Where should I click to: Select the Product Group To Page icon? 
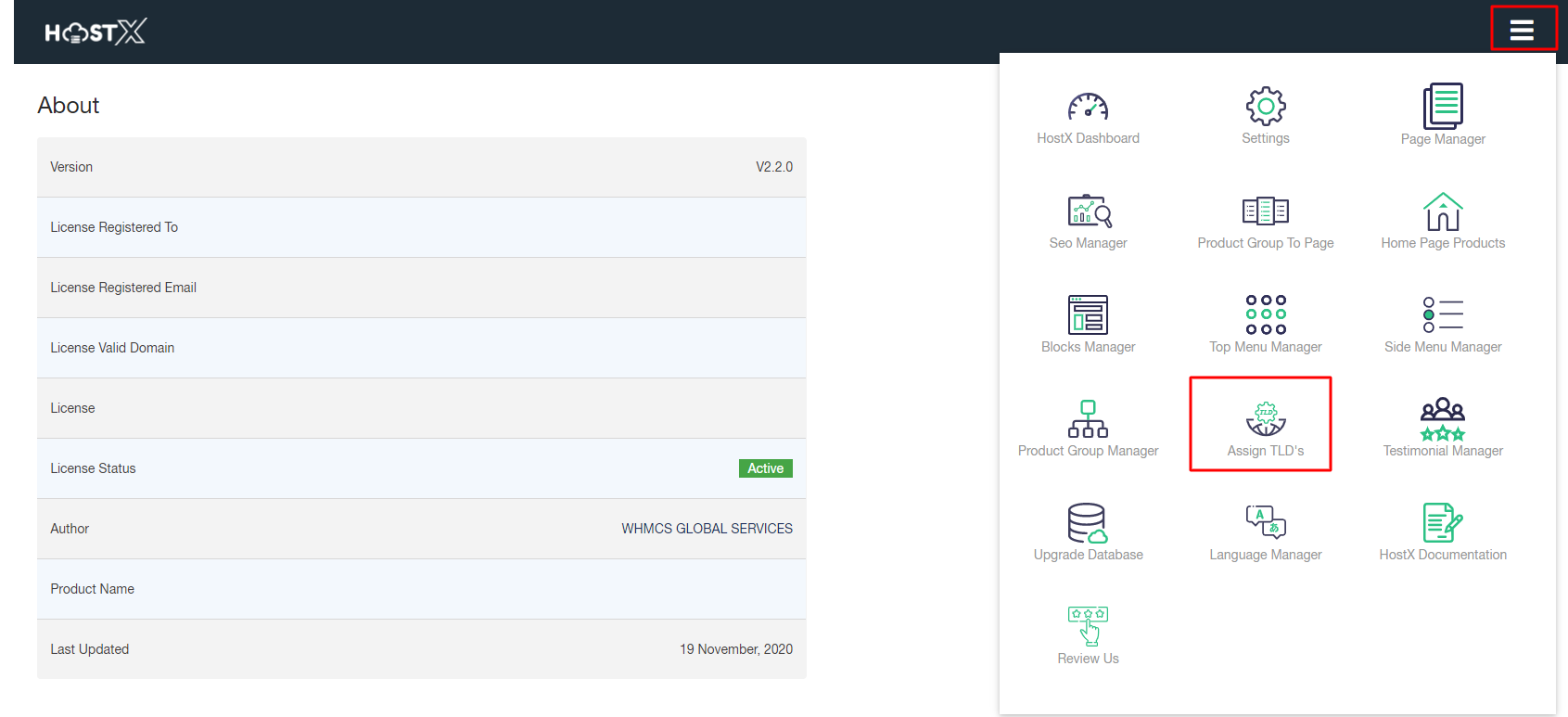(x=1265, y=211)
